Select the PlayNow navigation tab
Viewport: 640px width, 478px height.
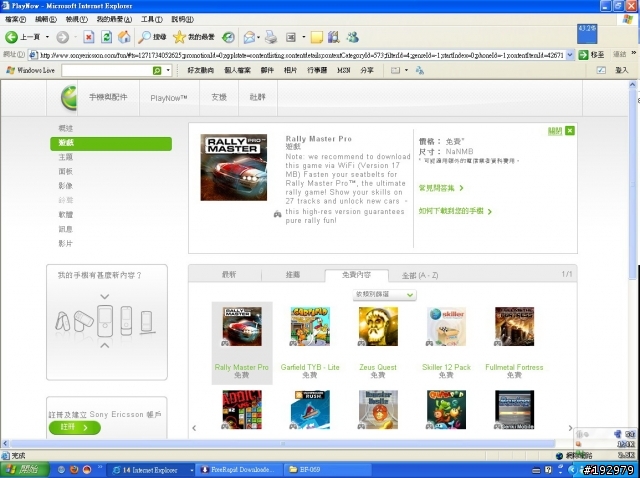pyautogui.click(x=169, y=98)
